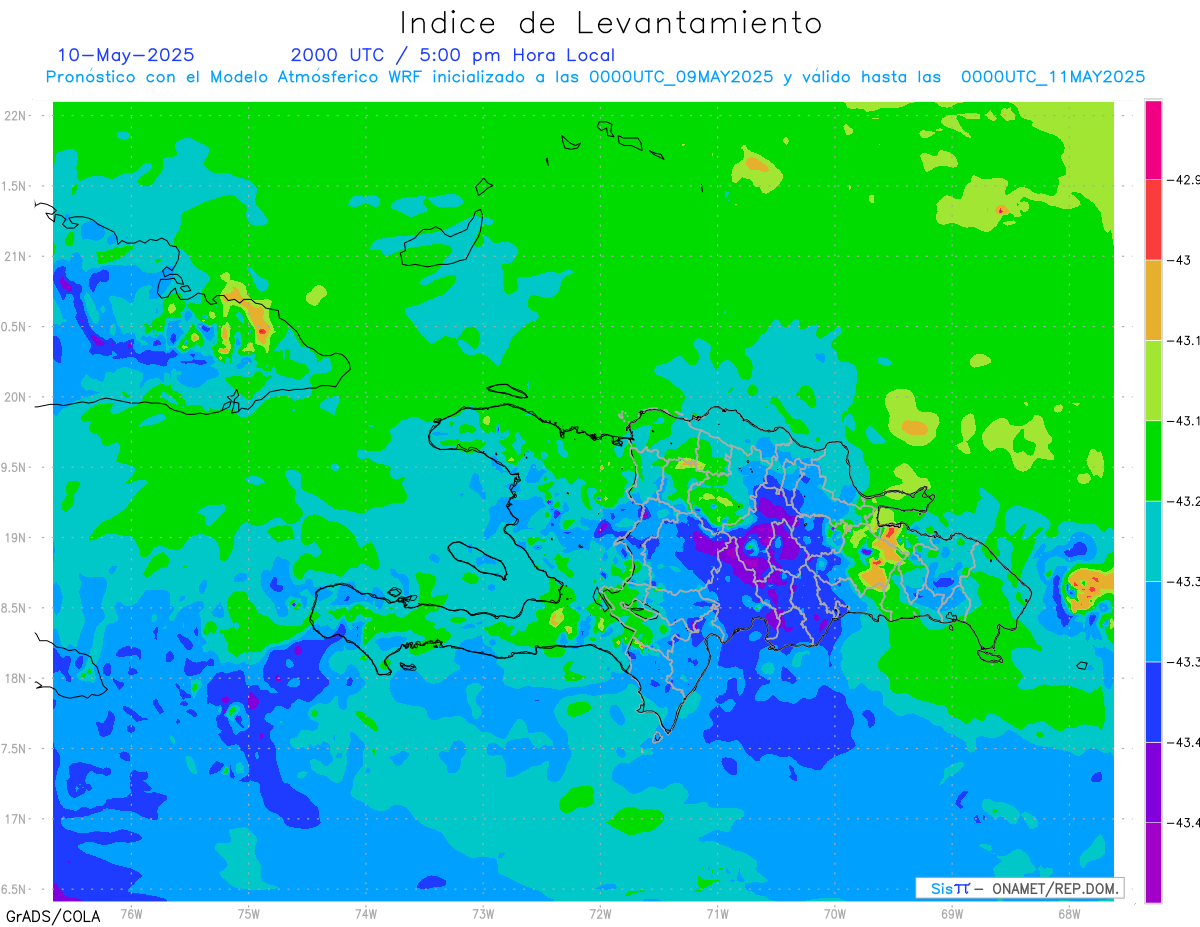
Task: Select the '10-May-2025' date text
Action: coord(126,55)
